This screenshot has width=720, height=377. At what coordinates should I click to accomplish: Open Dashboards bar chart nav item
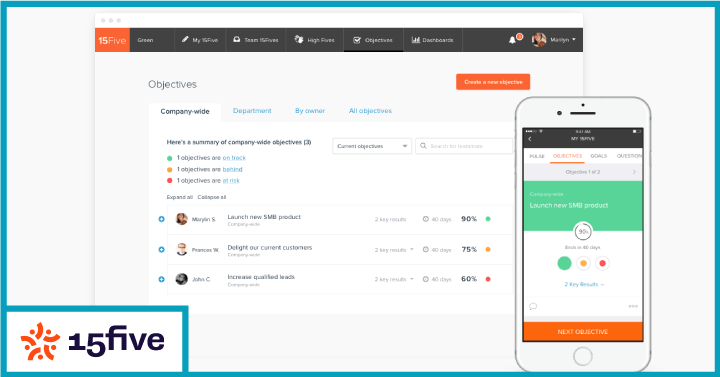click(433, 40)
